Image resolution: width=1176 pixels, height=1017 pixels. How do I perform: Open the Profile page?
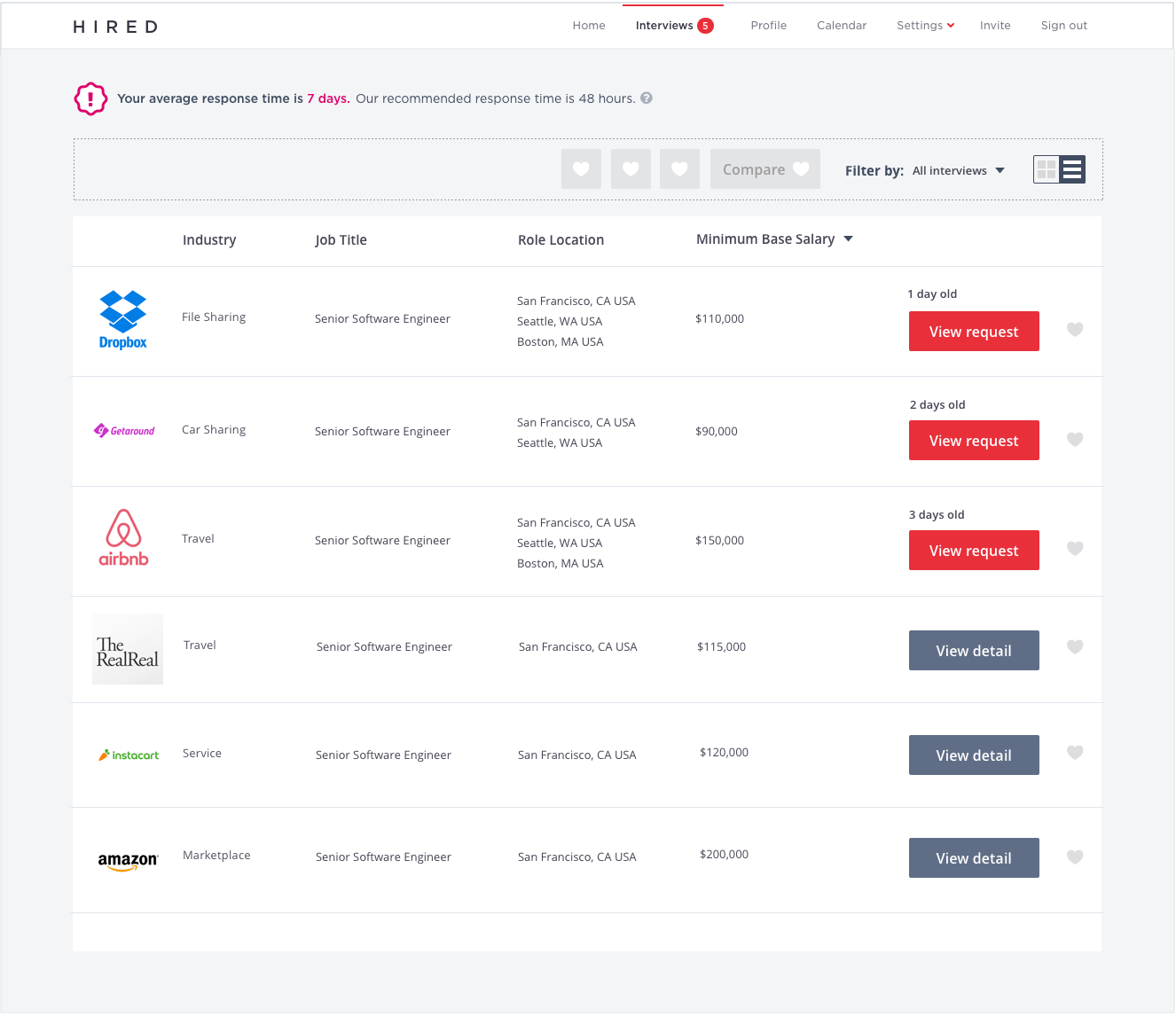(x=769, y=26)
